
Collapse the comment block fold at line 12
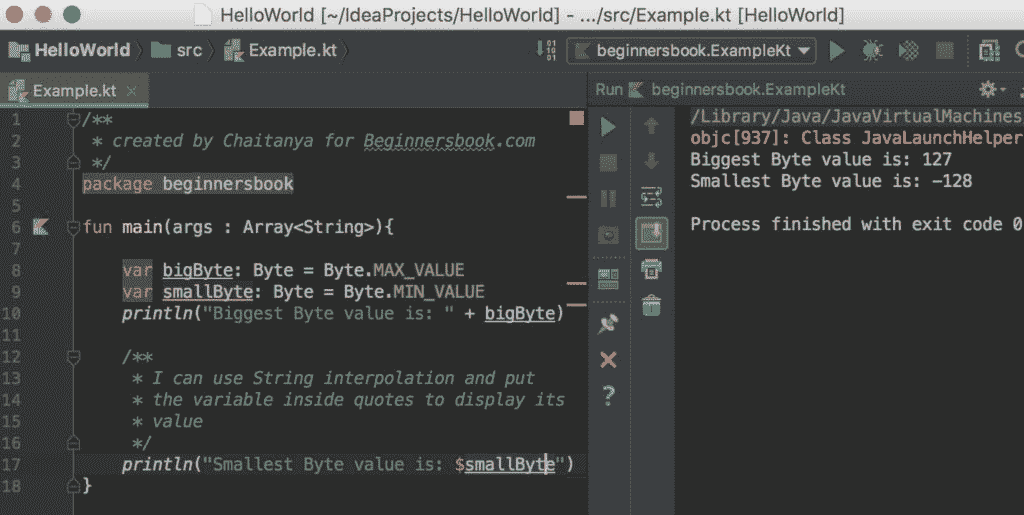pyautogui.click(x=73, y=357)
